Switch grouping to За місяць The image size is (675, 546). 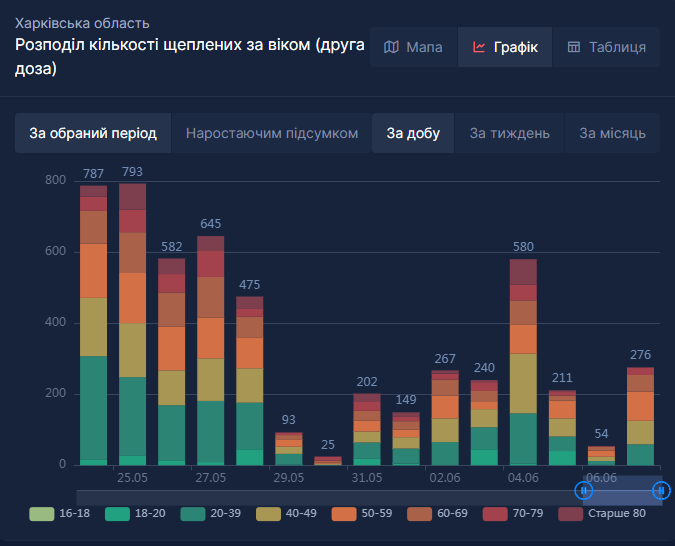pyautogui.click(x=612, y=133)
